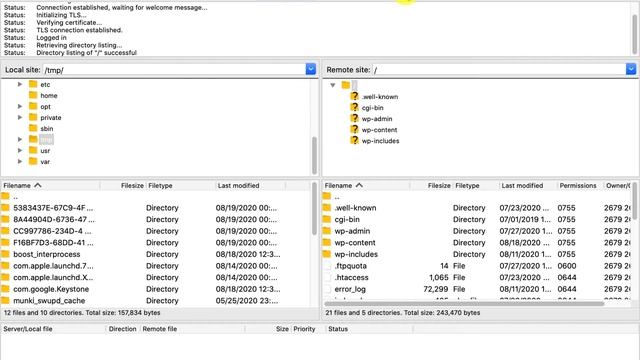Expand the var folder in local tree
This screenshot has width=640, height=360.
20,162
